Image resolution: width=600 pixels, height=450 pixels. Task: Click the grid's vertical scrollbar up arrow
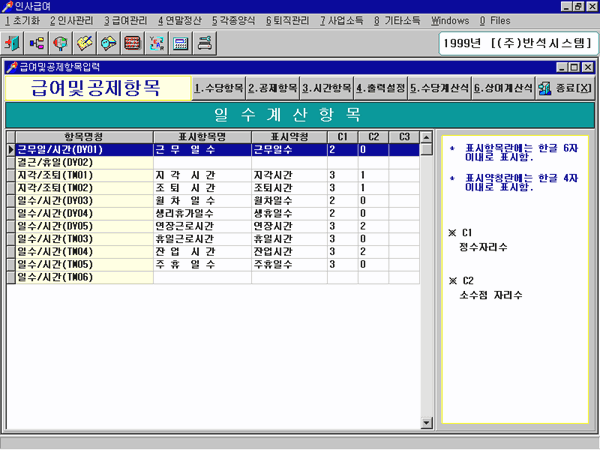point(430,137)
